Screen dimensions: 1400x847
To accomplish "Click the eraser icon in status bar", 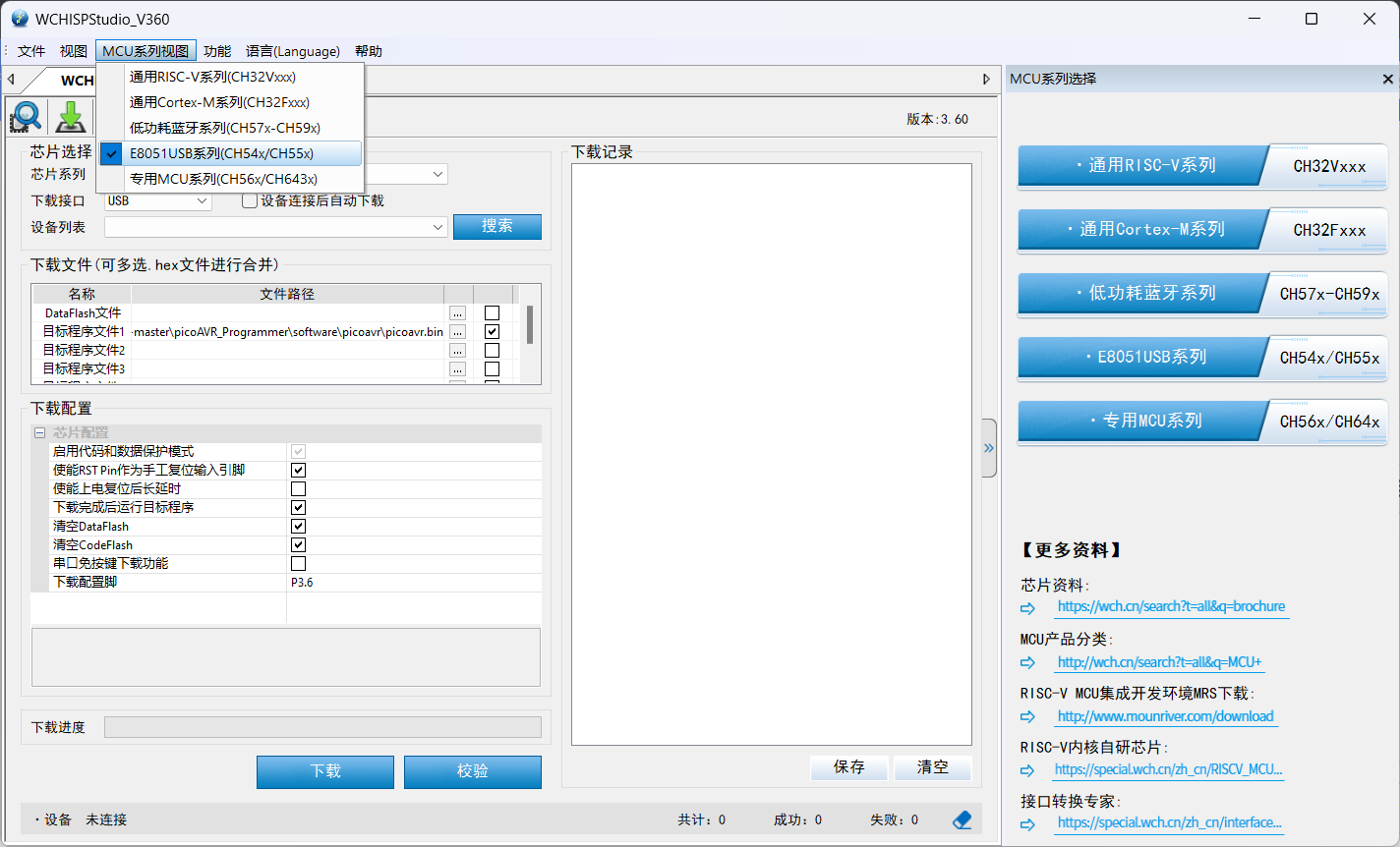I will pos(962,819).
